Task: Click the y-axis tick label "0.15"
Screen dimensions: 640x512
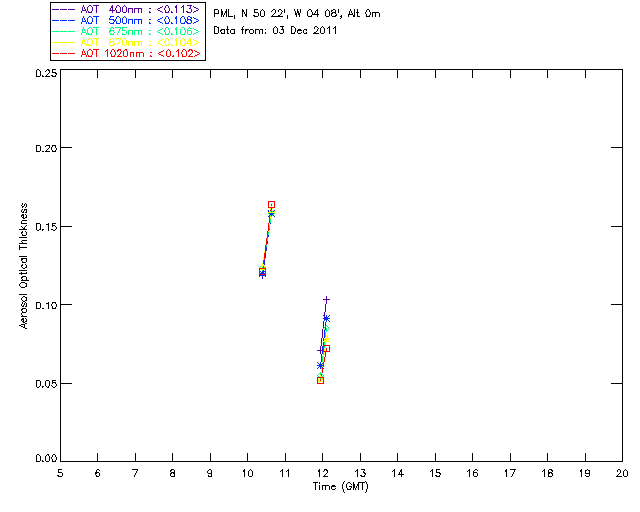Action: tap(46, 227)
